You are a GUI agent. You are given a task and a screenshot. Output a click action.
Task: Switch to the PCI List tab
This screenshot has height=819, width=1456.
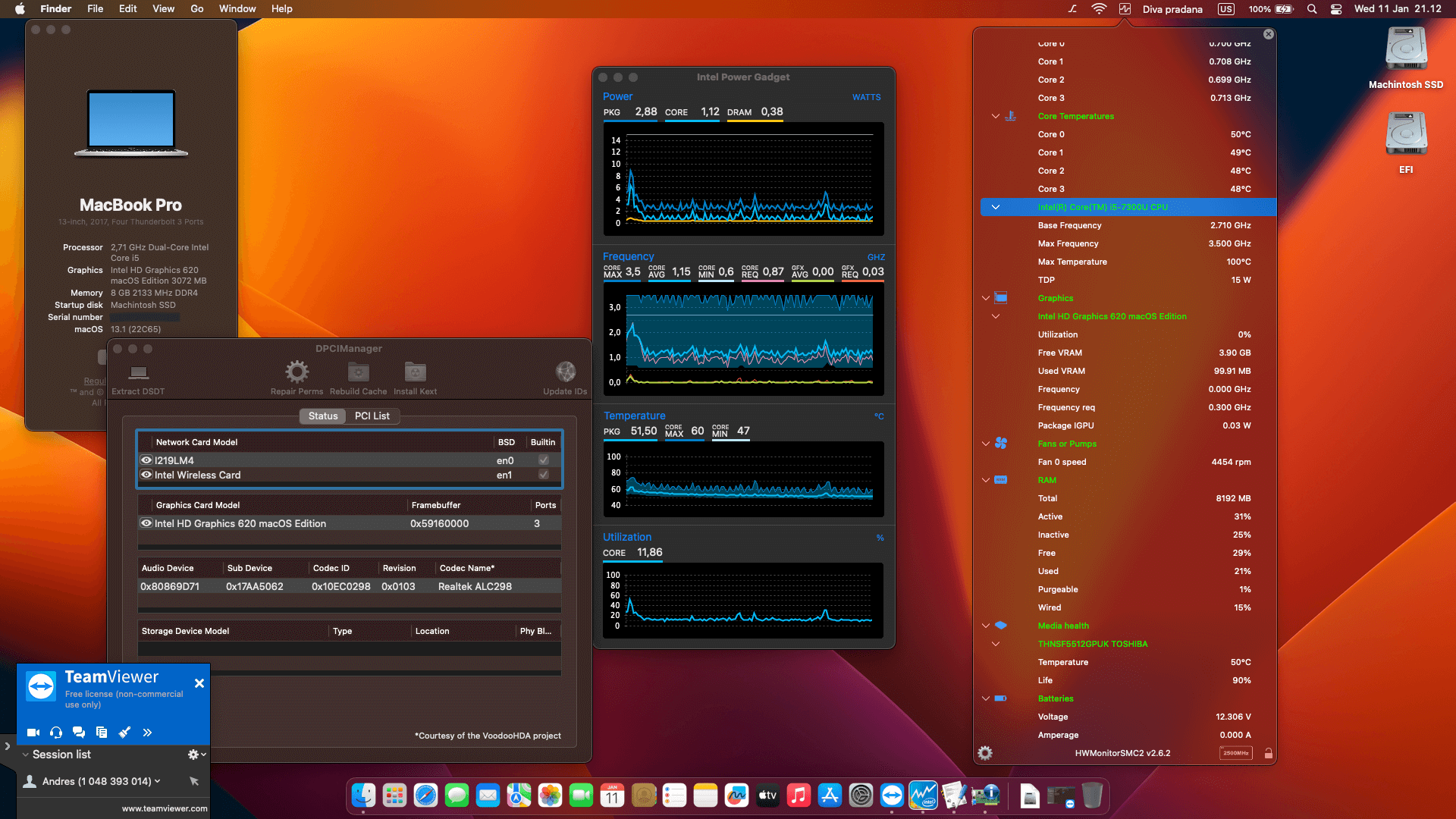click(x=372, y=416)
